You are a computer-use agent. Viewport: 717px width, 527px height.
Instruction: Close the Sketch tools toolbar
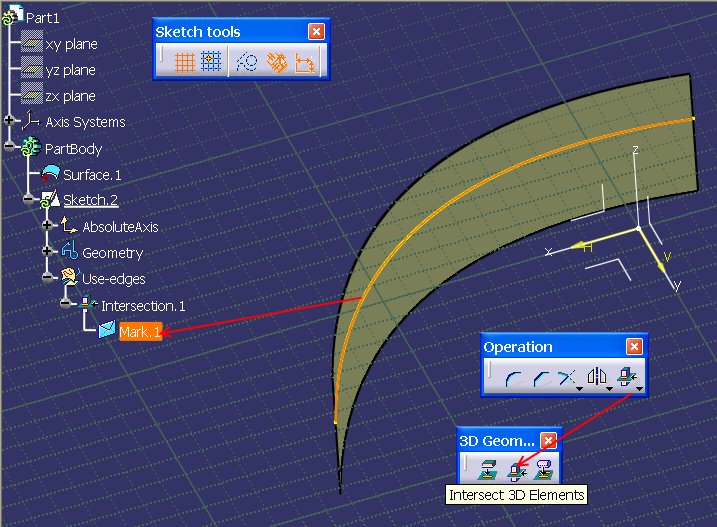point(316,32)
